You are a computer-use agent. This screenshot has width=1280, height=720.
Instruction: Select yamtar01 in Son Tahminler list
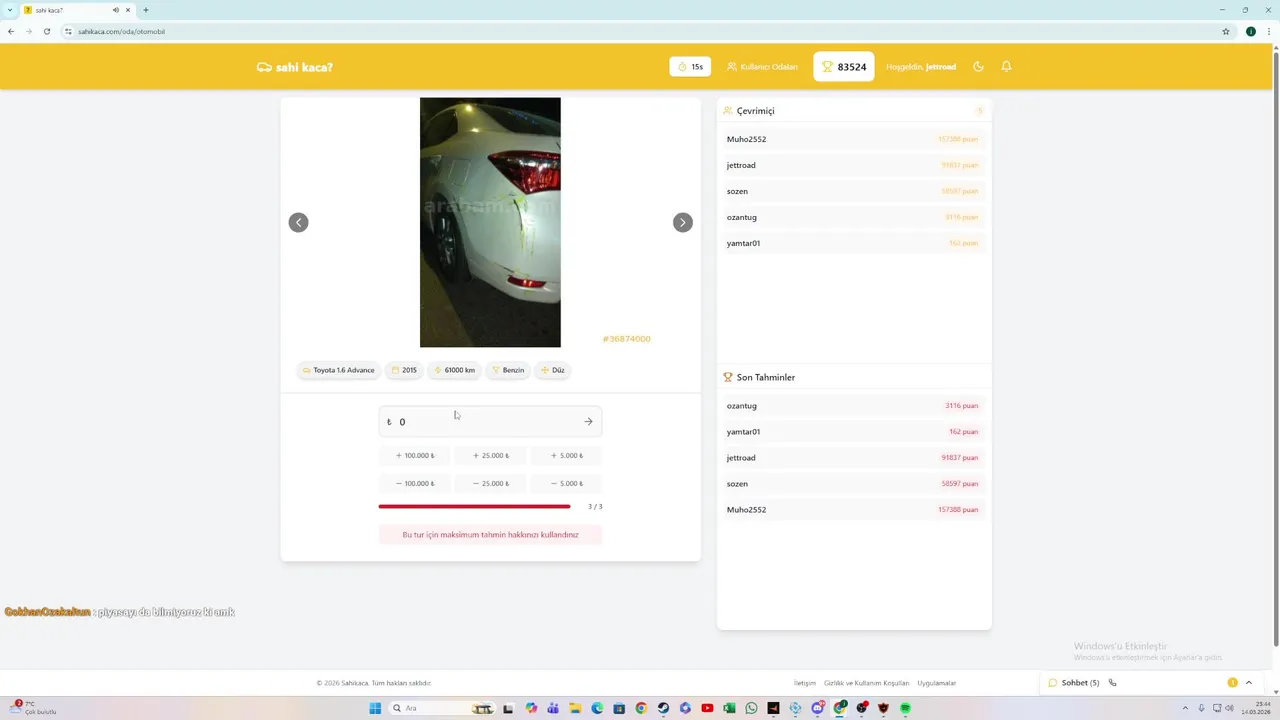(x=854, y=432)
